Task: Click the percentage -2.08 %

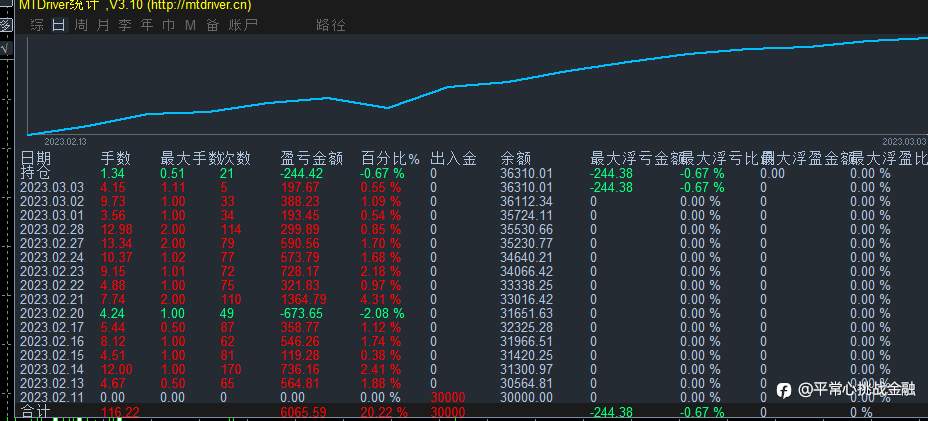Action: coord(382,313)
